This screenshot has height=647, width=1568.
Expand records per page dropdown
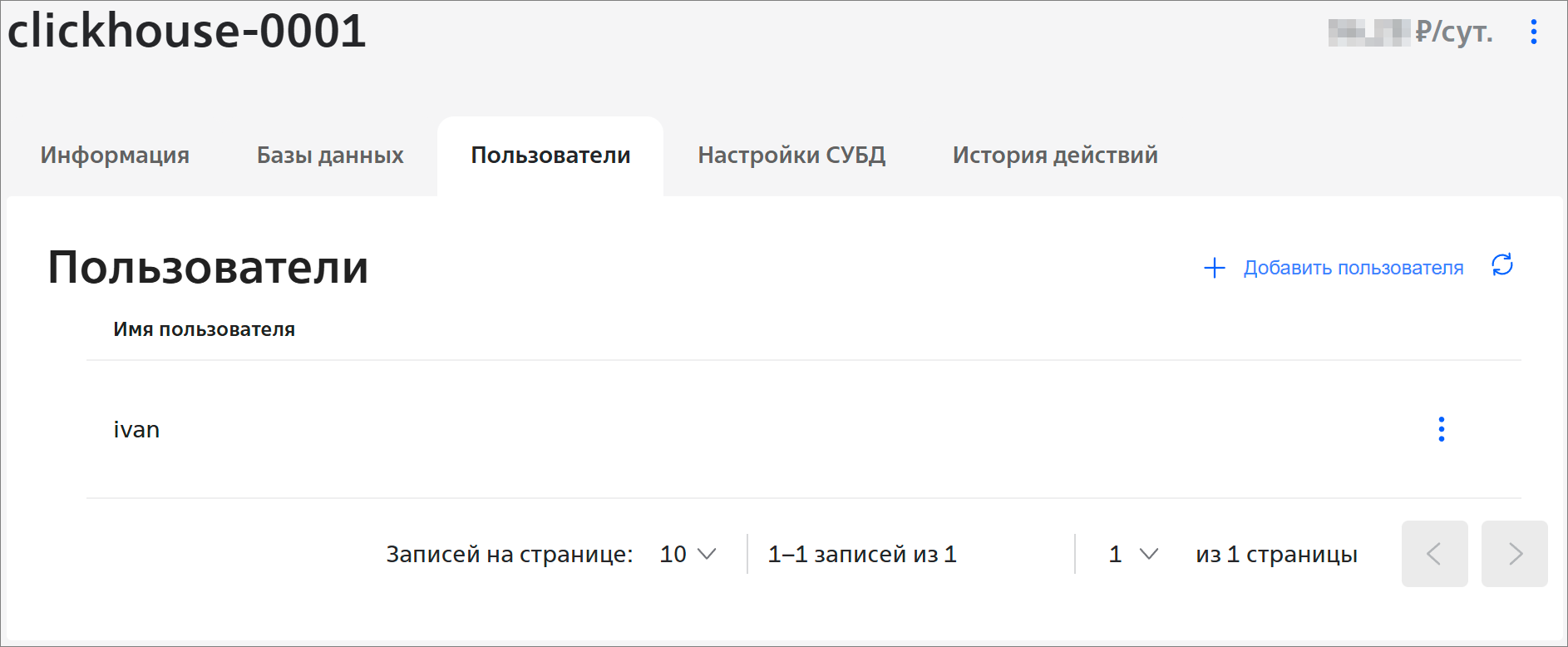point(688,554)
